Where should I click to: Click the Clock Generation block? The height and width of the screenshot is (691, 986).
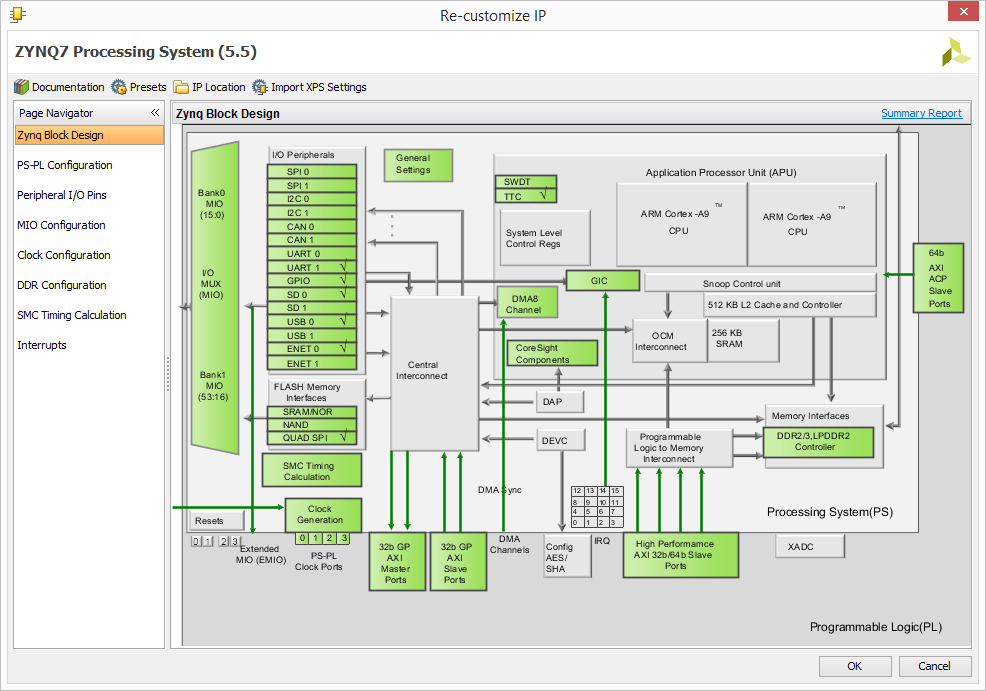point(323,515)
